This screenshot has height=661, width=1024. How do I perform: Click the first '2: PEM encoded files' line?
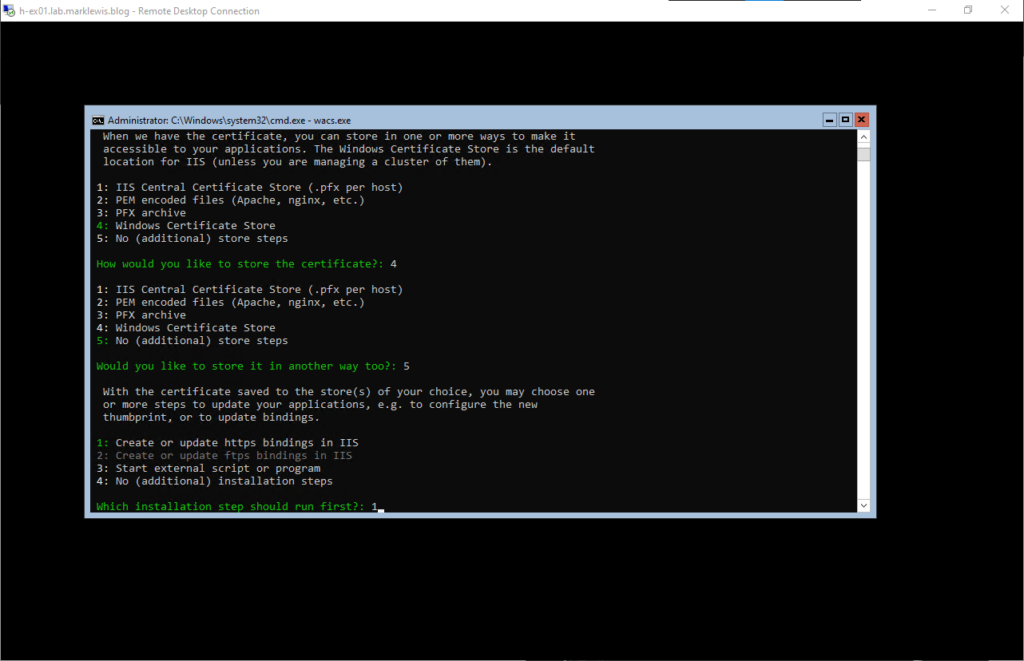pos(231,201)
